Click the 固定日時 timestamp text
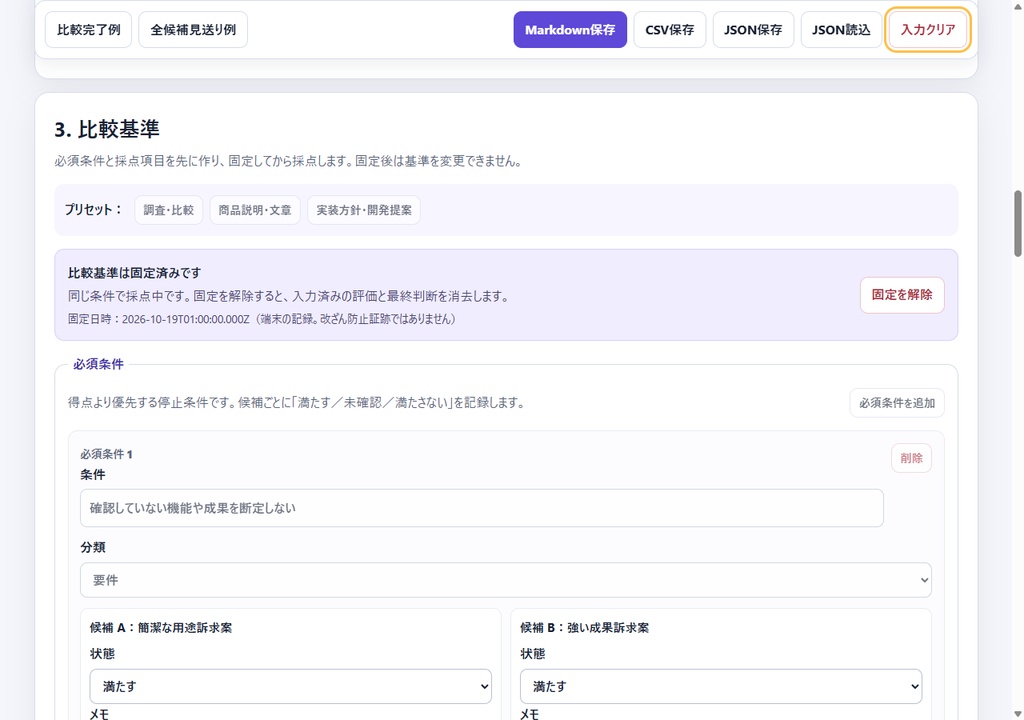Viewport: 1024px width, 720px height. pos(261,319)
